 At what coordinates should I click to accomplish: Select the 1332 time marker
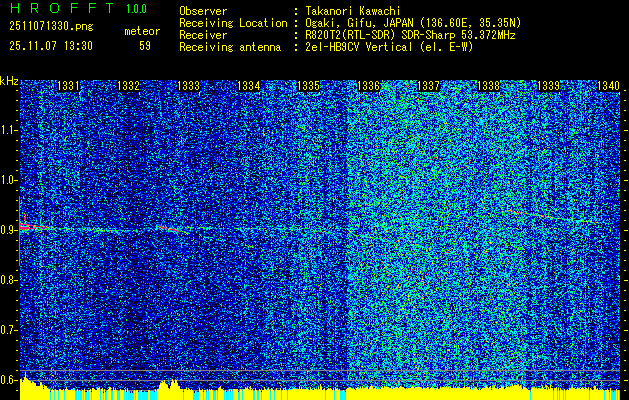pos(128,86)
